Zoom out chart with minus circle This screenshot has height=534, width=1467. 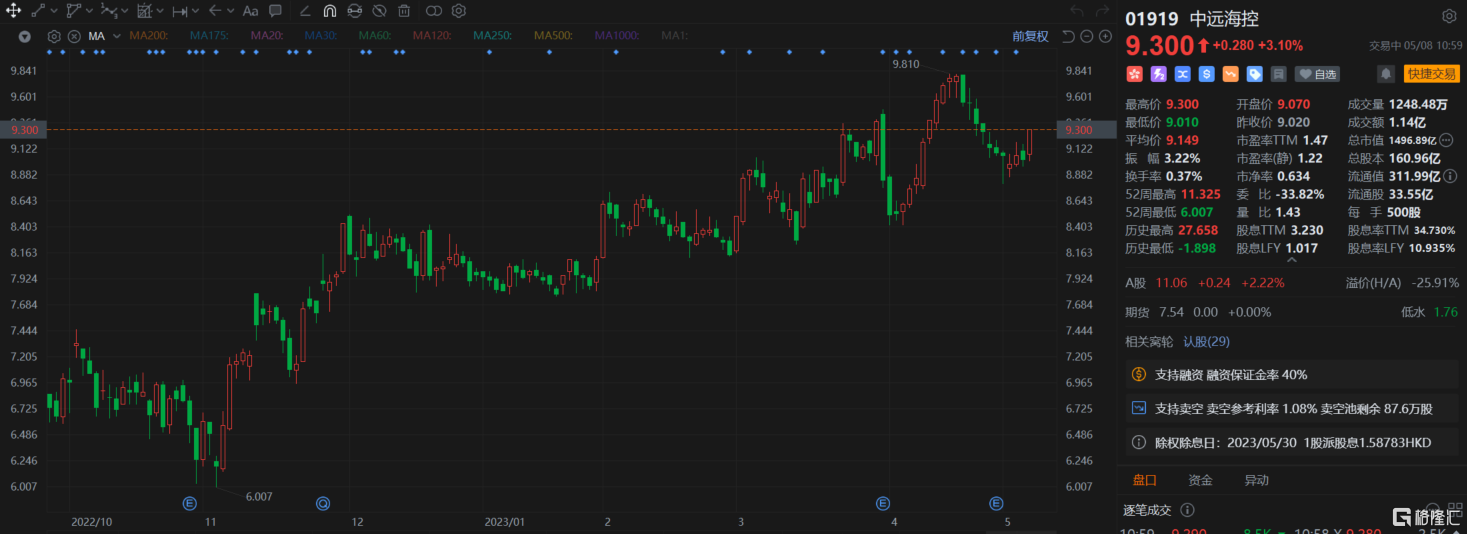[1087, 36]
